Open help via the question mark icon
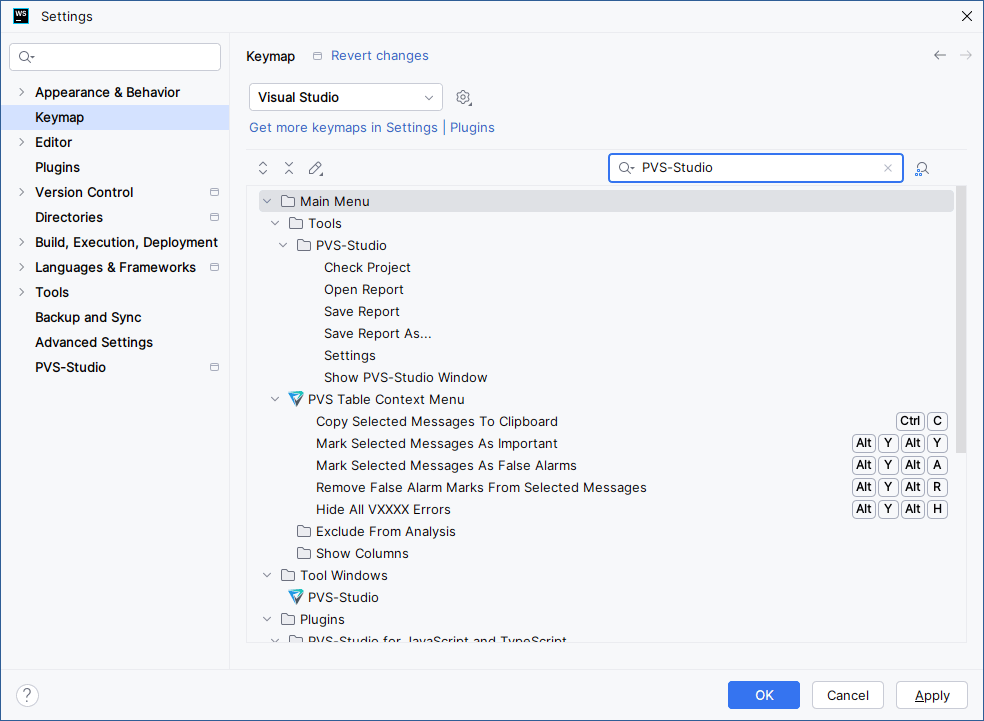984x721 pixels. (x=27, y=695)
